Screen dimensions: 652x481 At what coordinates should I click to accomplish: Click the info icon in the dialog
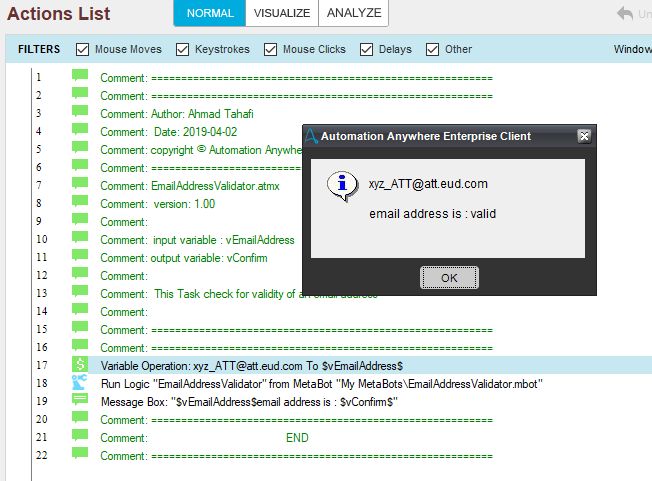tap(342, 186)
